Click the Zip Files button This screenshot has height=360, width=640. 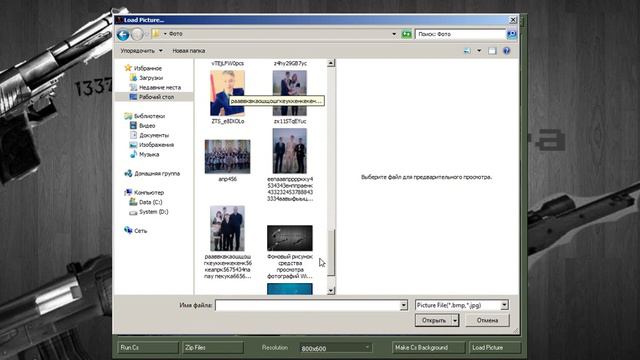pyautogui.click(x=213, y=348)
